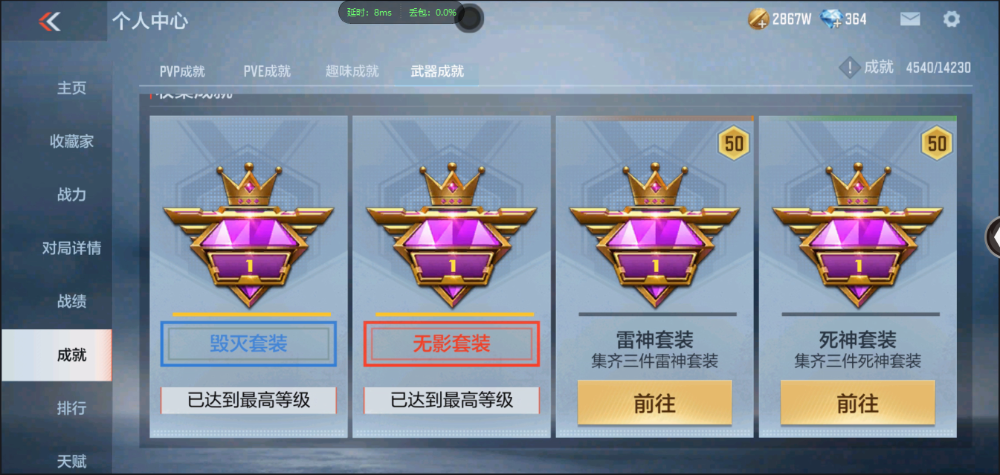
Task: Open 排行 from the sidebar
Action: (71, 408)
